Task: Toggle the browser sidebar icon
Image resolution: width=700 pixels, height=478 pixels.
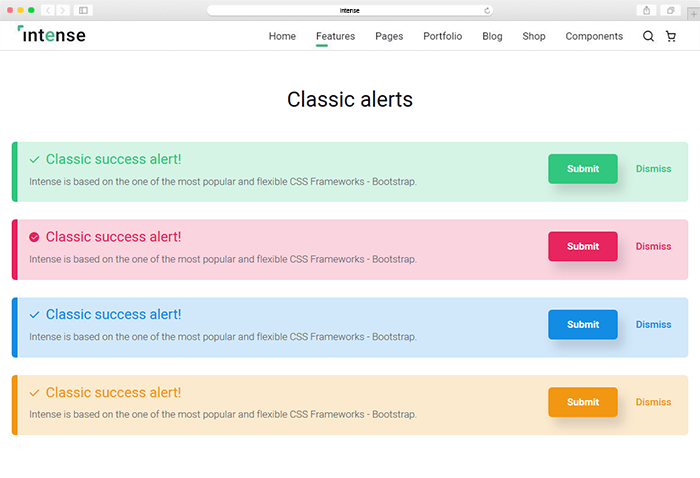Action: pos(83,10)
